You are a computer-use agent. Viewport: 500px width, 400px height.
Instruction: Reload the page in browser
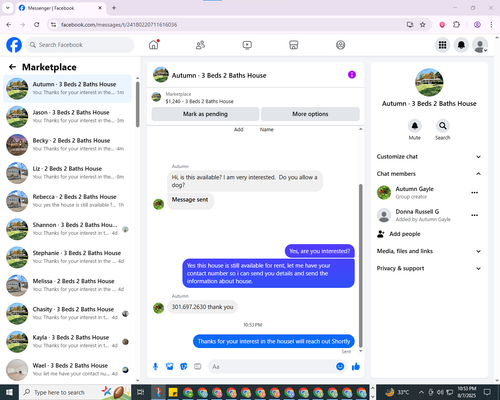[37, 24]
